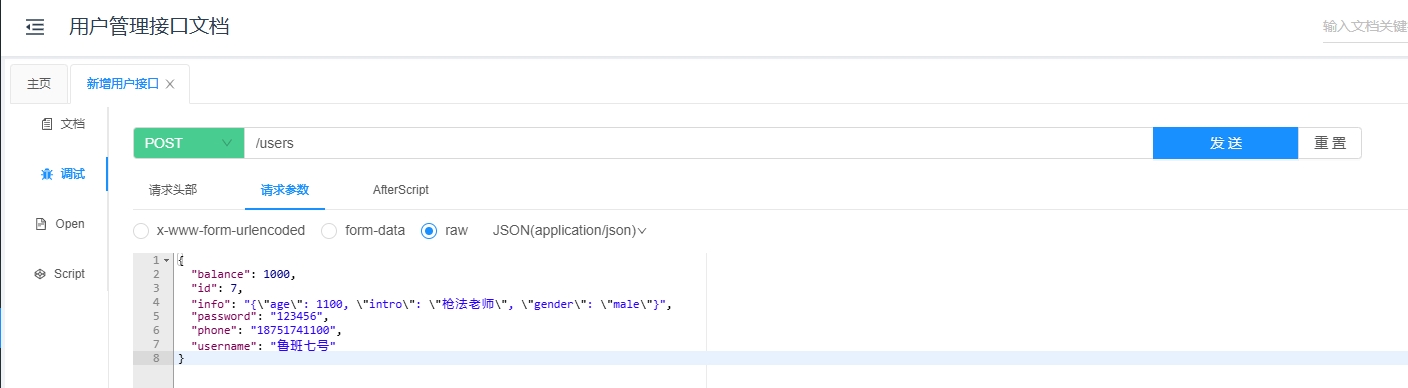This screenshot has height=388, width=1408.
Task: Open the AfterScript tab
Action: (401, 189)
